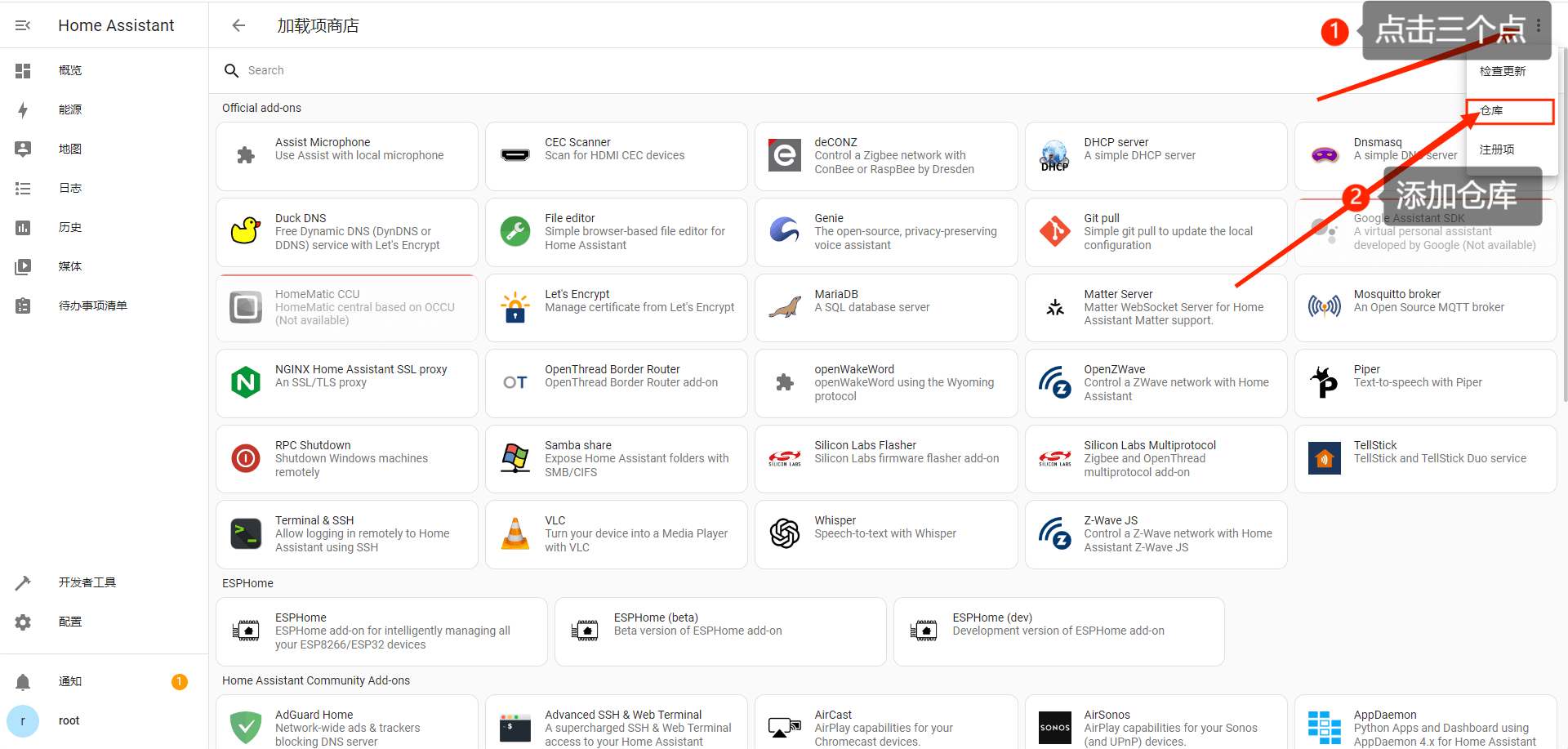
Task: Collapse the Home Assistant sidebar menu
Action: [x=23, y=25]
